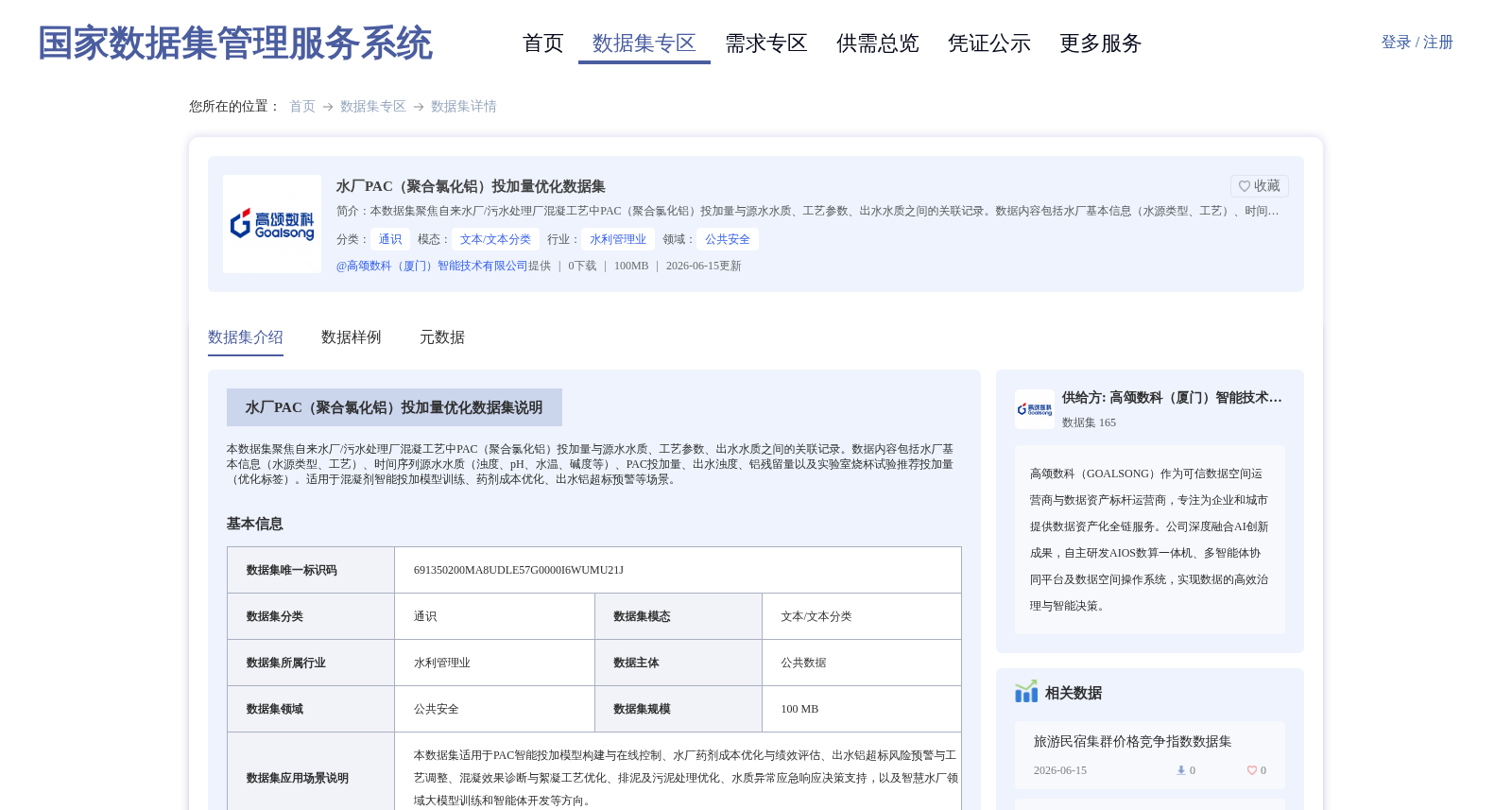The image size is (1512, 810).
Task: Click the 文本/文本分类 modality tag
Action: pyautogui.click(x=495, y=239)
